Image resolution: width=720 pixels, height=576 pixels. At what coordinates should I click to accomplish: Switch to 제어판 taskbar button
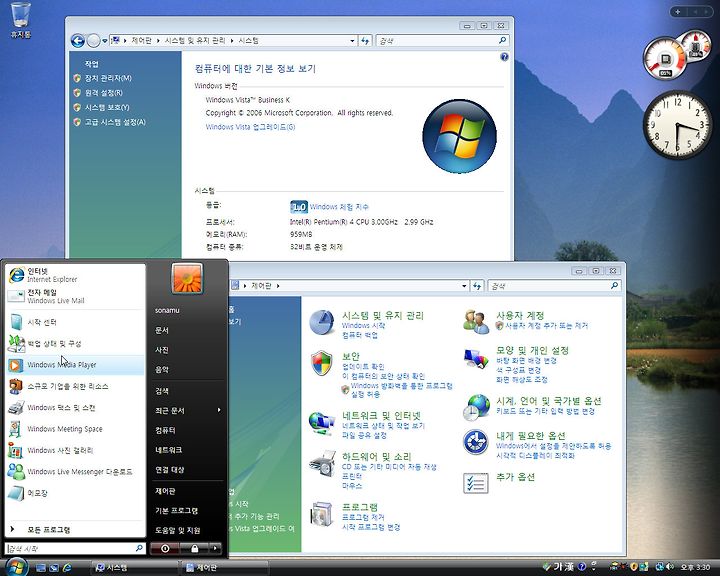tap(224, 568)
